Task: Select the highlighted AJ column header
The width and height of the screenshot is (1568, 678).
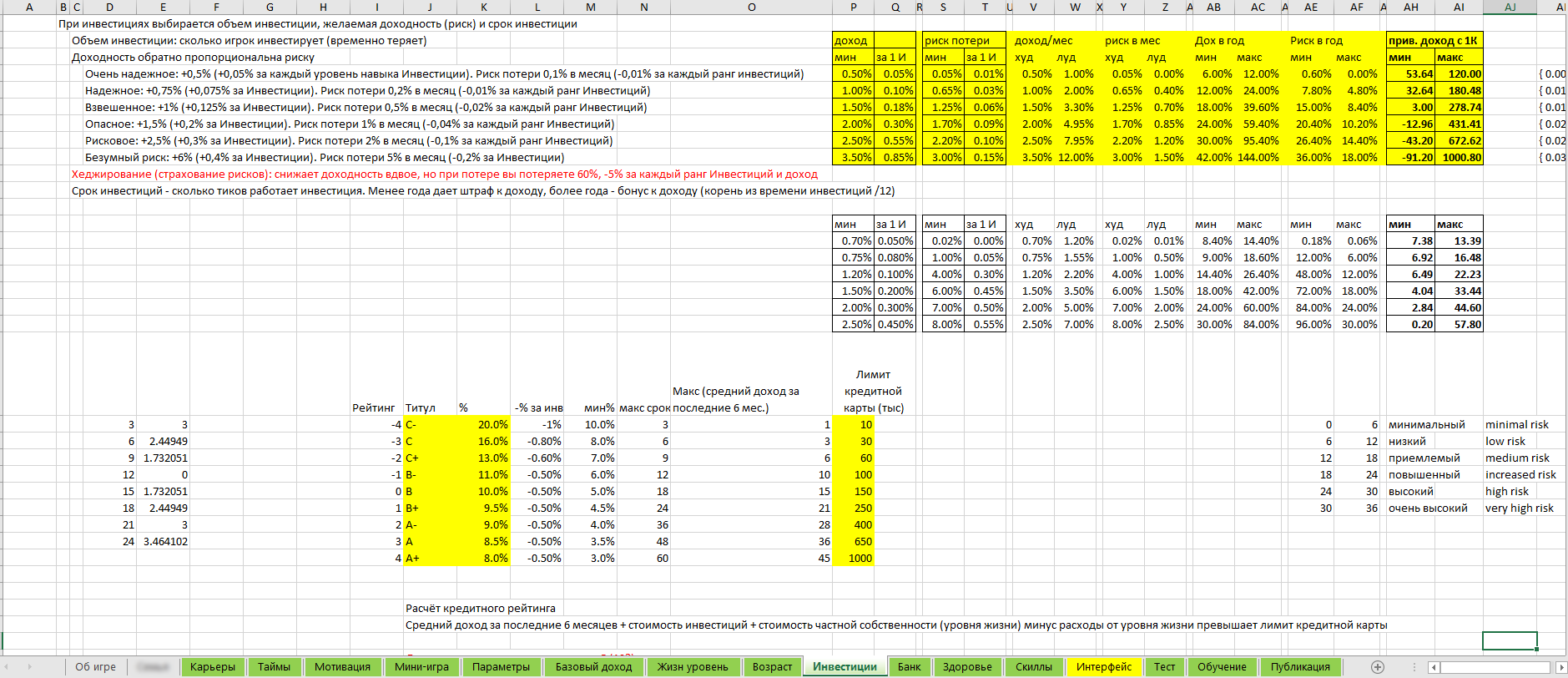Action: pyautogui.click(x=1510, y=7)
